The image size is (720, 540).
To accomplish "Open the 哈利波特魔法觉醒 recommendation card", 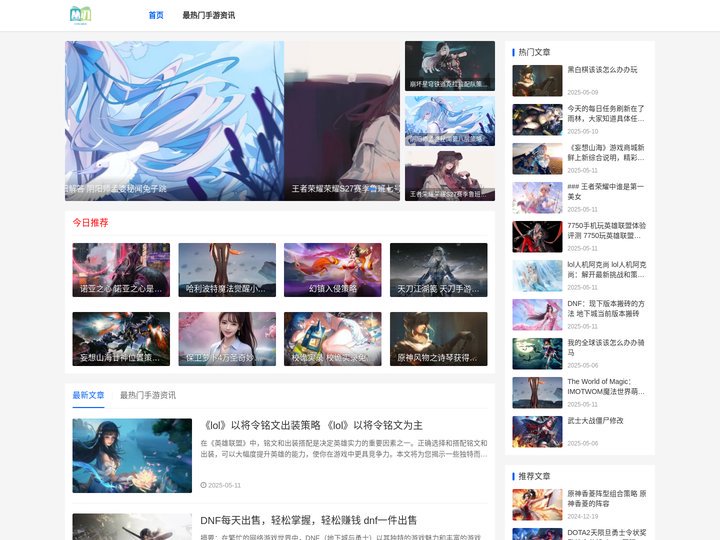I will pyautogui.click(x=227, y=270).
